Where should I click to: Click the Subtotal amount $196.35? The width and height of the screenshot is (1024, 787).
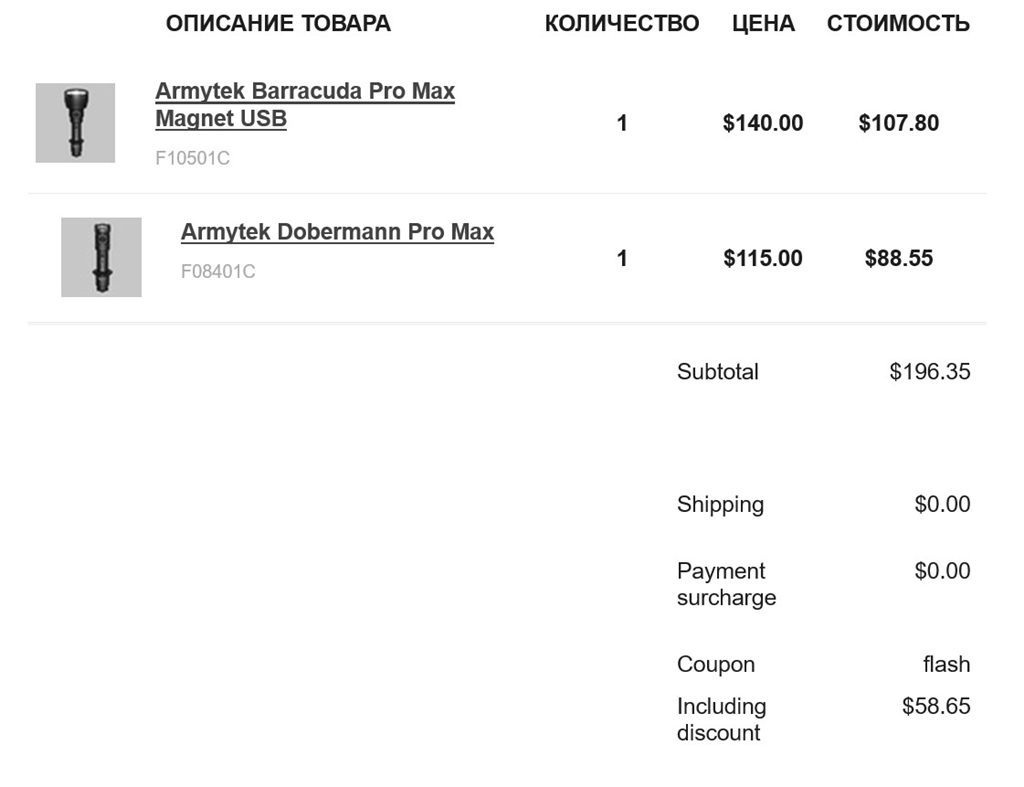click(x=929, y=372)
